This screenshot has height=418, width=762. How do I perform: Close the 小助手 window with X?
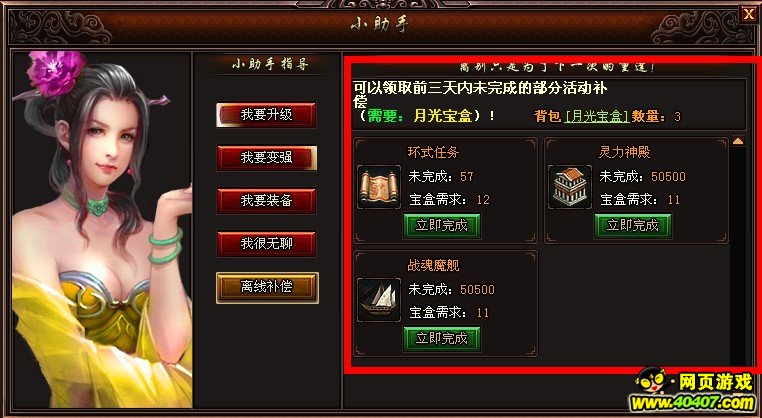click(x=749, y=15)
